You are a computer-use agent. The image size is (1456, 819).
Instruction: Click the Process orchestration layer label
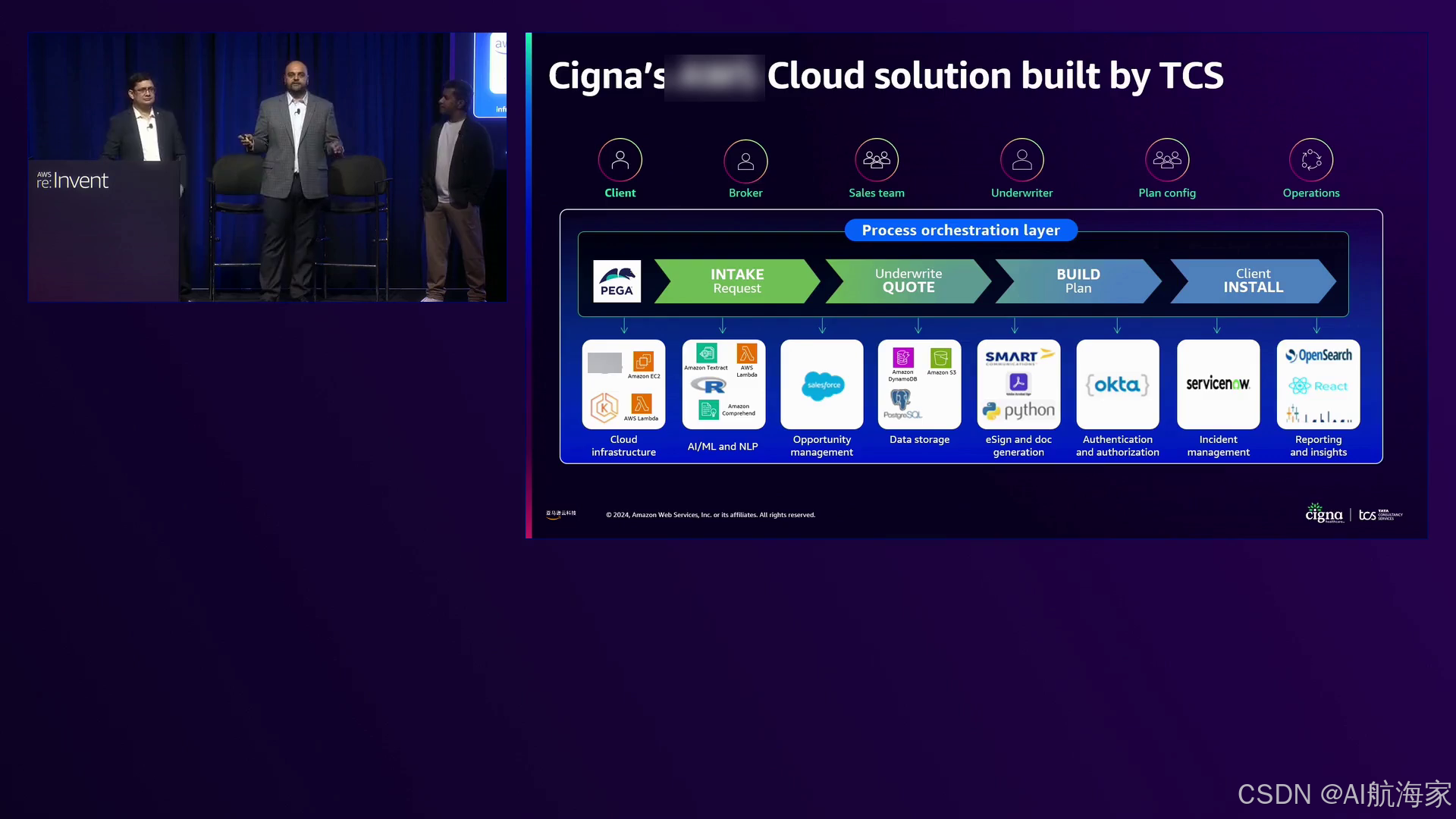[960, 231]
